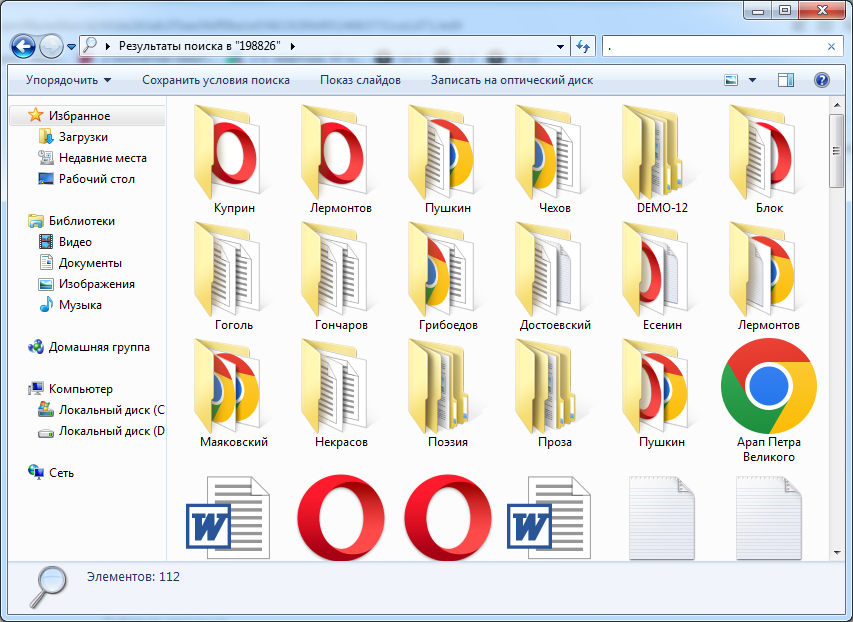Open the Чехов folder
The width and height of the screenshot is (853, 622).
555,159
